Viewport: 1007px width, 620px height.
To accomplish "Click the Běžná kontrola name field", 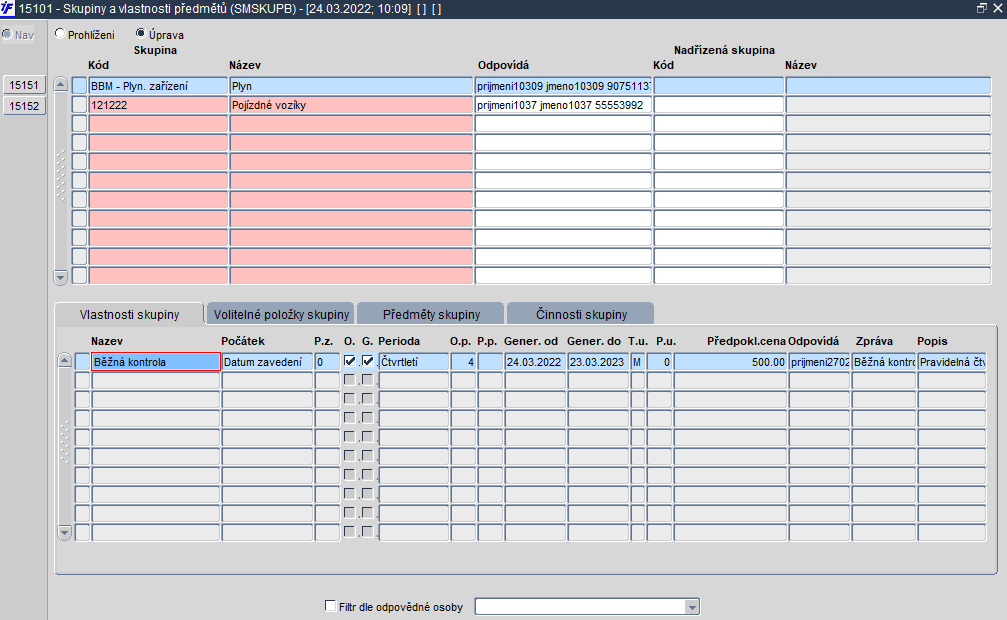I will [x=156, y=362].
